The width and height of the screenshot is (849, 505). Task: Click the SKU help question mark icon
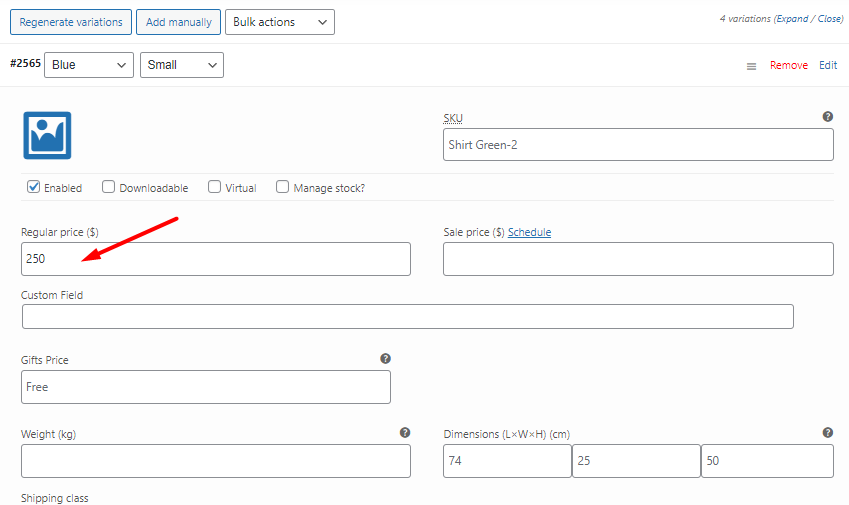tap(827, 116)
